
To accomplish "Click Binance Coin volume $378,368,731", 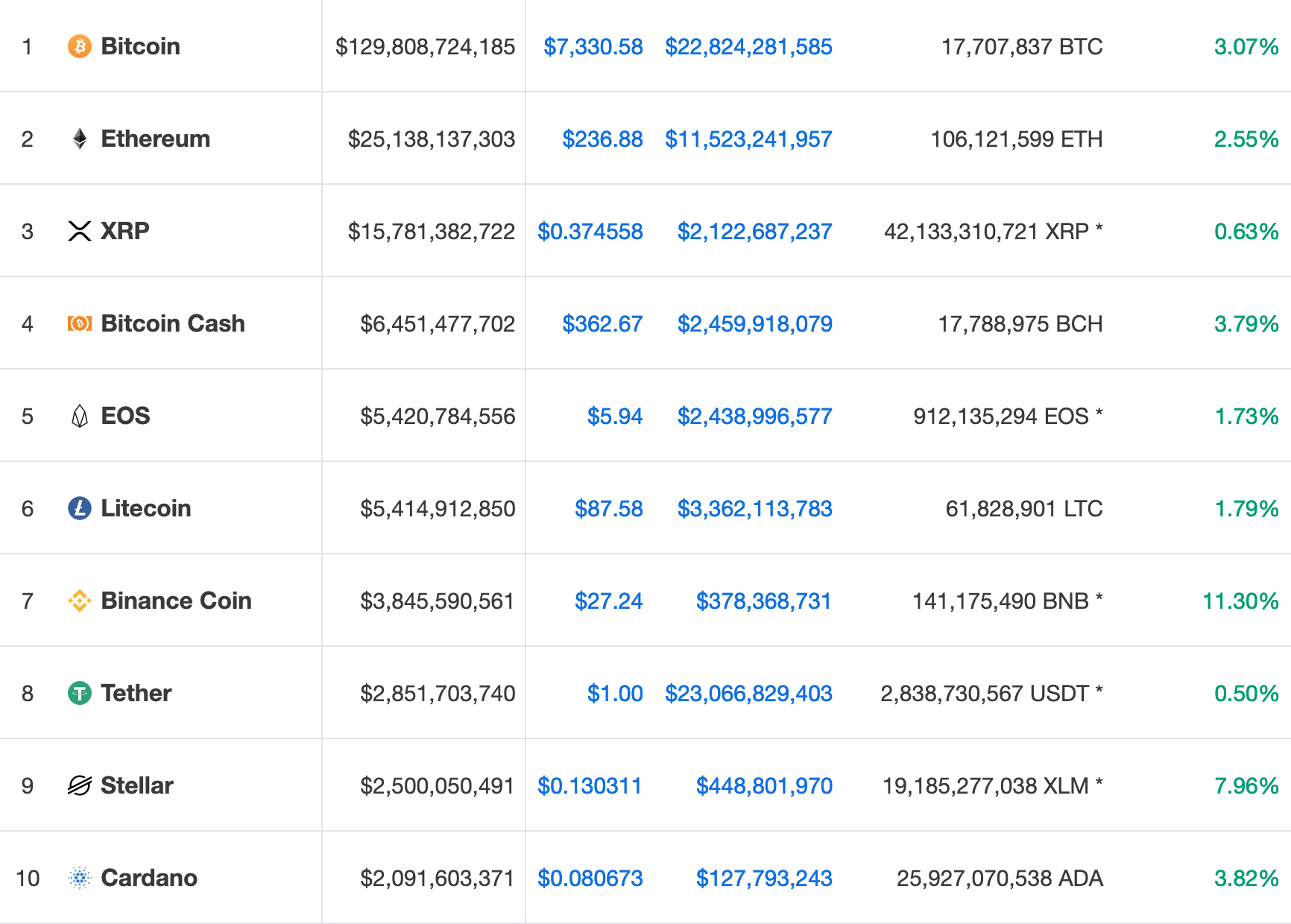I will 764,601.
